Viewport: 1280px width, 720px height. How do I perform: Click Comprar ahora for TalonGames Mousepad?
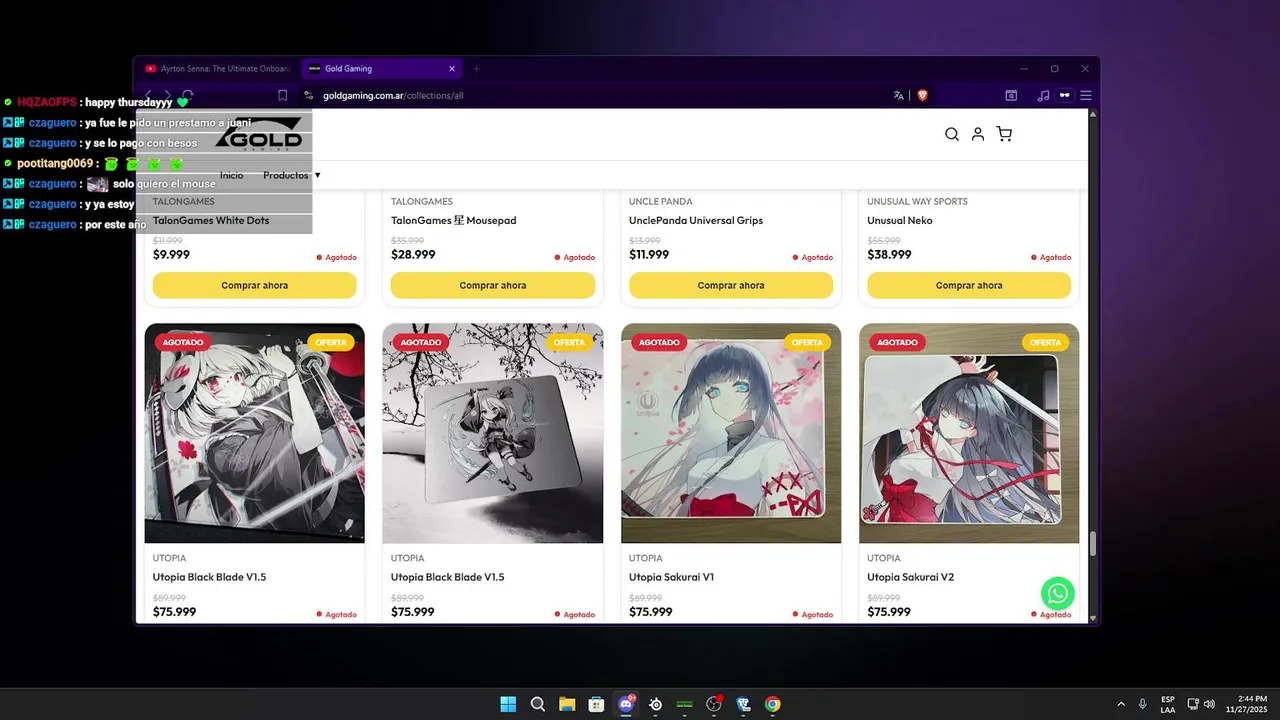492,285
